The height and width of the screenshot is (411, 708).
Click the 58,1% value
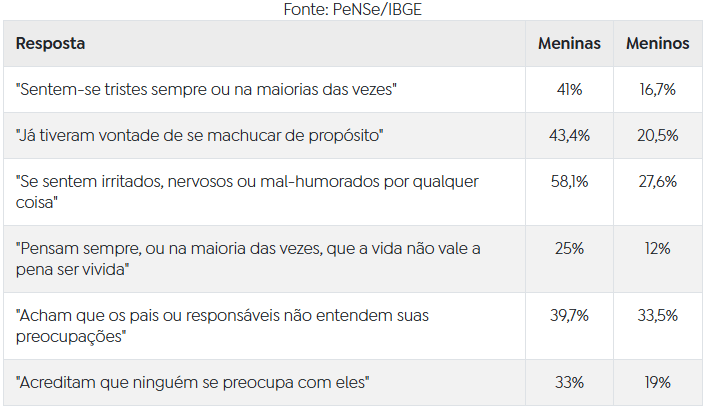click(x=569, y=181)
